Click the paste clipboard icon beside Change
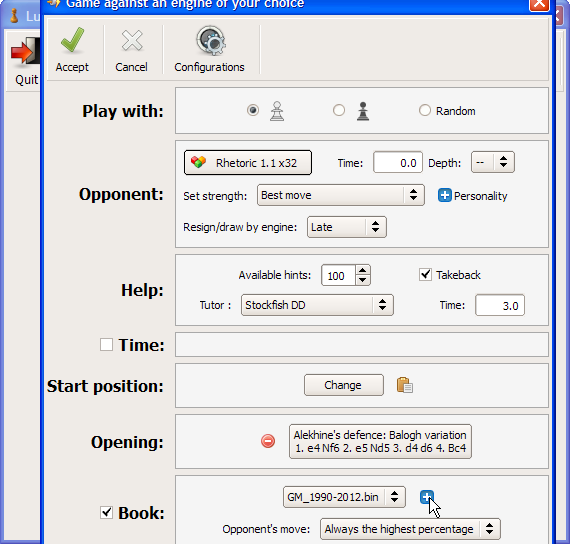This screenshot has height=544, width=570. point(405,385)
